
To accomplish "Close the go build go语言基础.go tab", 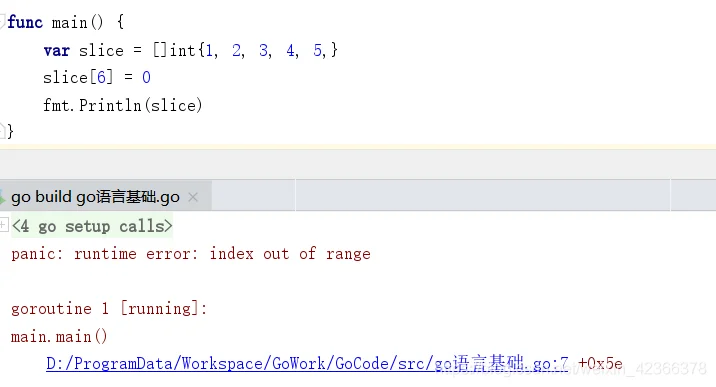I will [193, 197].
